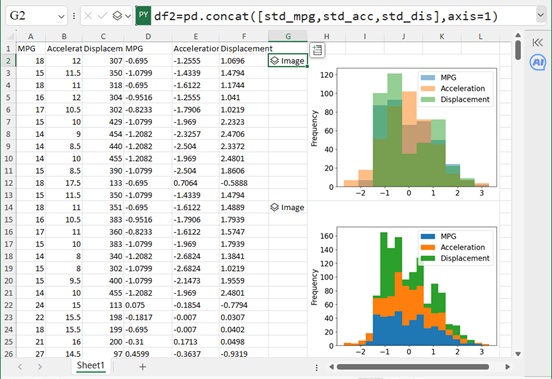This screenshot has width=552, height=379.
Task: Click cell F2 with value 1.0696
Action: coord(244,61)
